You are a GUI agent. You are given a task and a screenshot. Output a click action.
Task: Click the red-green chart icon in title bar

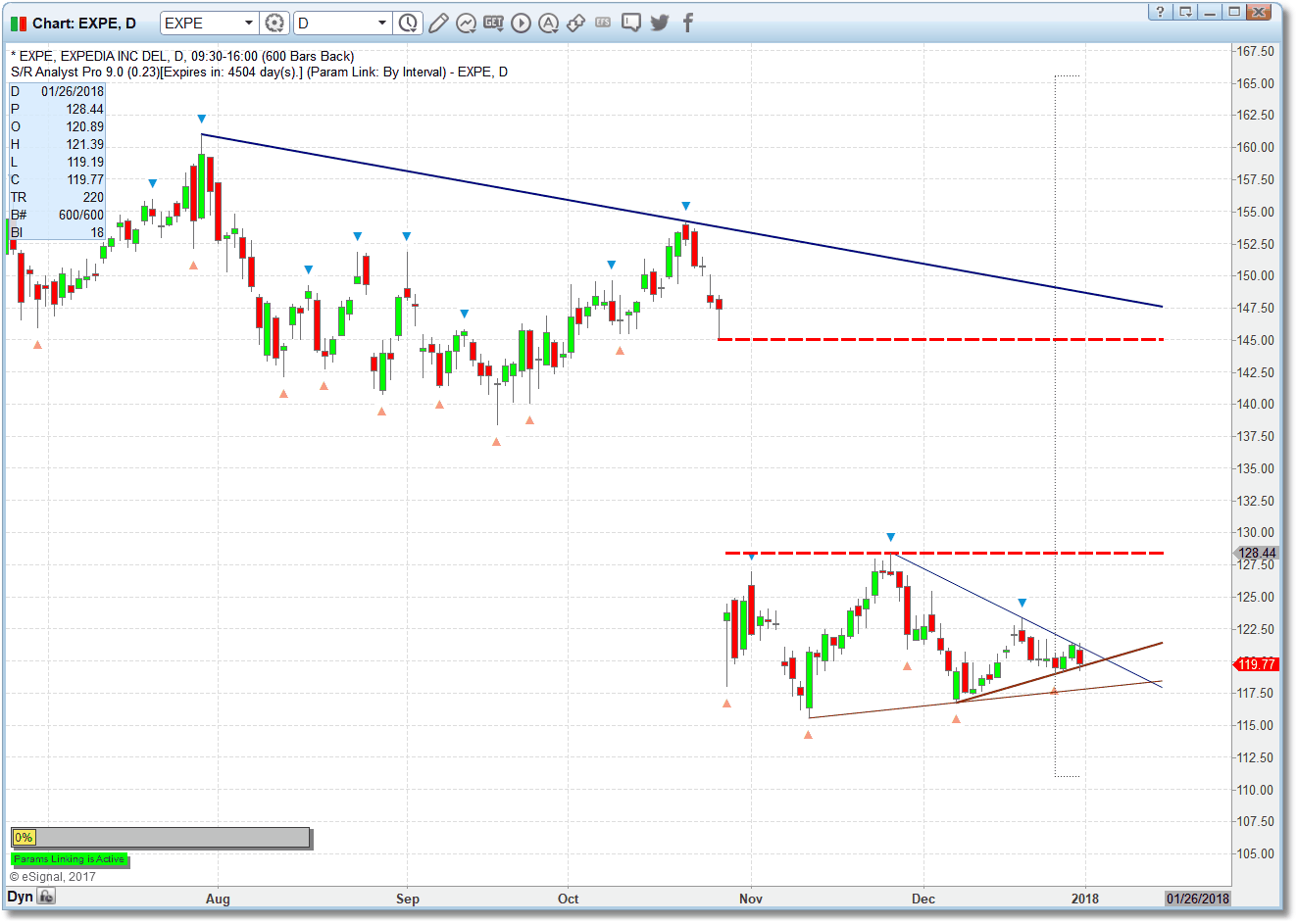click(x=19, y=23)
